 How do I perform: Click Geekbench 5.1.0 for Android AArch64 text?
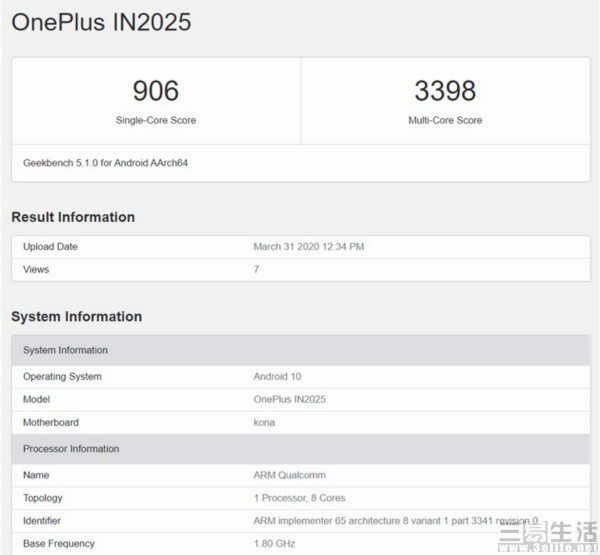coord(105,163)
